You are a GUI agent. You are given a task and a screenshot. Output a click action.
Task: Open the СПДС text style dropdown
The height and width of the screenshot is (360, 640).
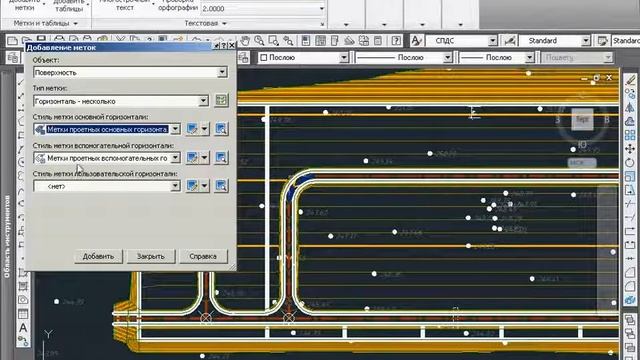click(x=493, y=40)
